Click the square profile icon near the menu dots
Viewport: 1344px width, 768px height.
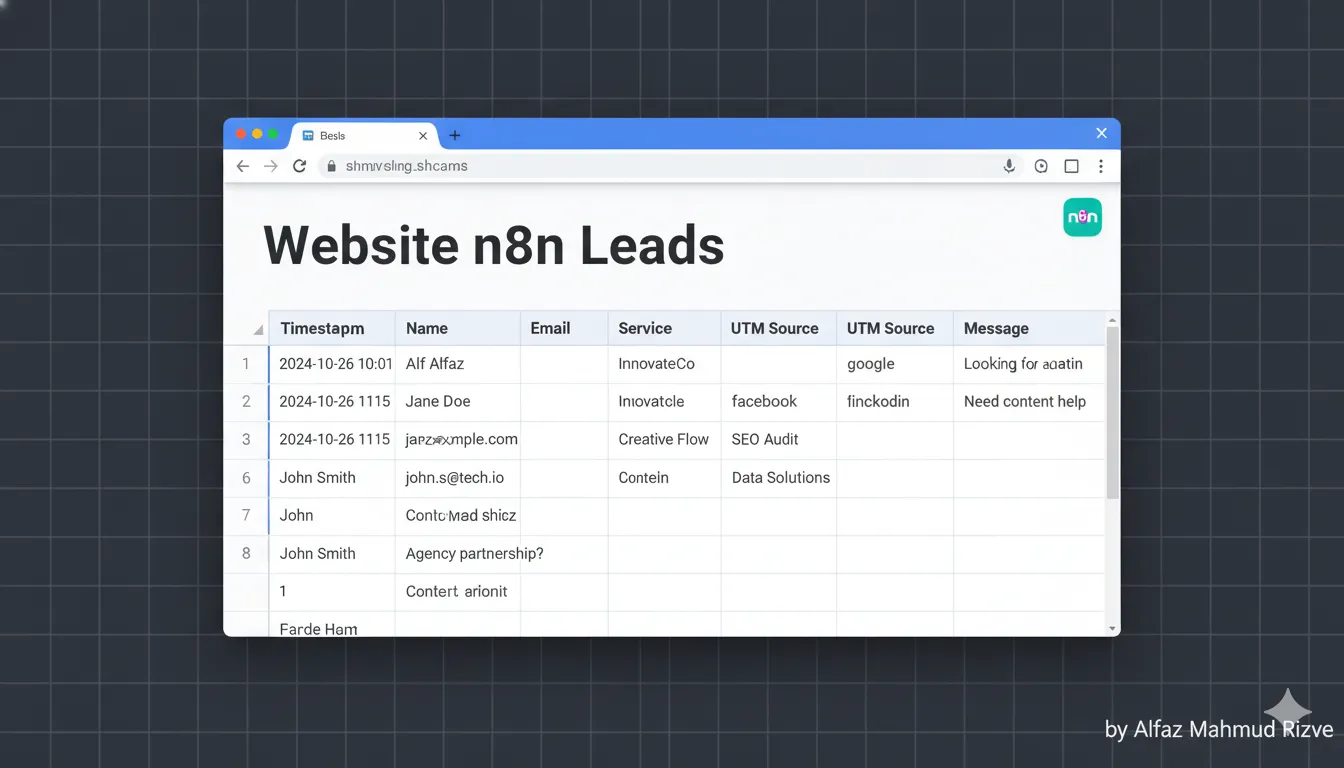(x=1071, y=166)
